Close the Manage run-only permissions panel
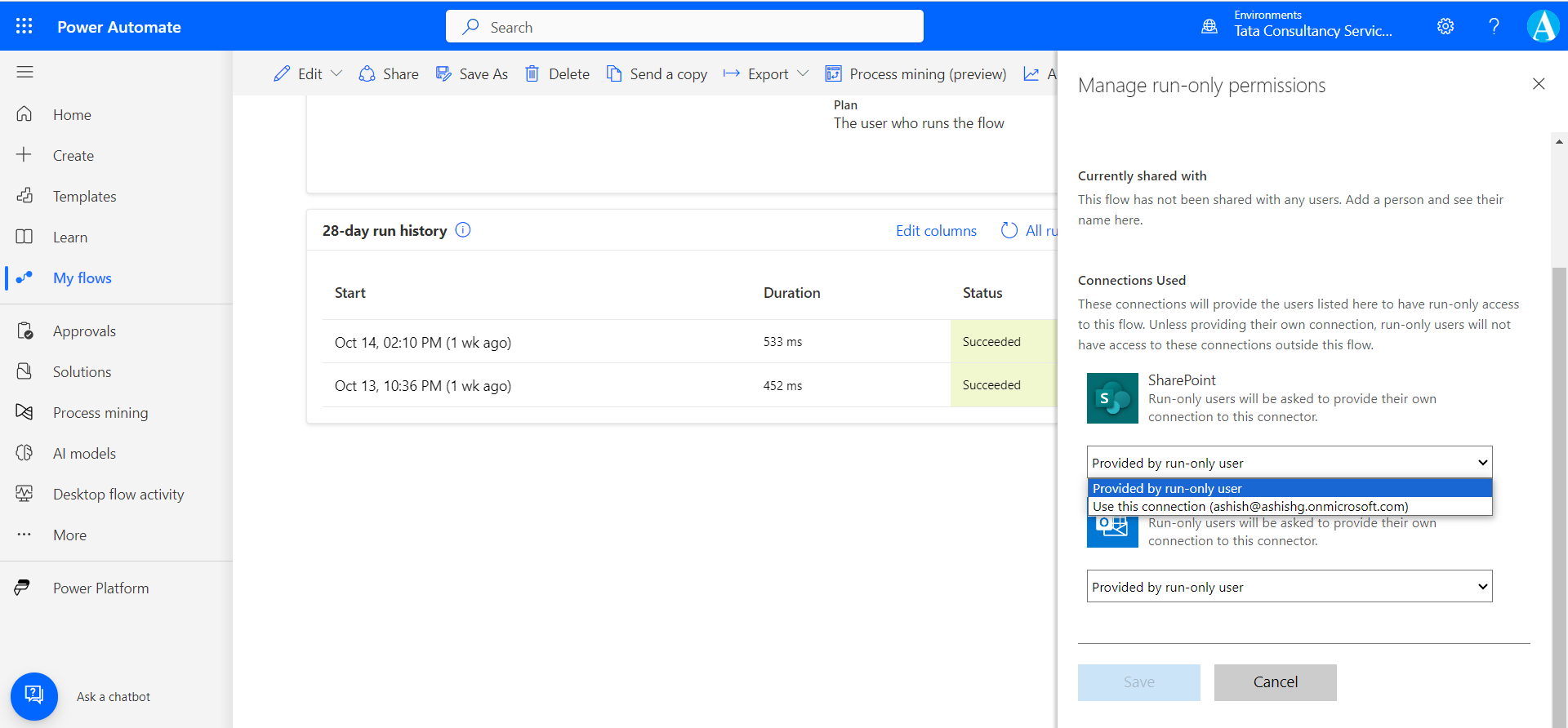The width and height of the screenshot is (1568, 728). pyautogui.click(x=1538, y=84)
